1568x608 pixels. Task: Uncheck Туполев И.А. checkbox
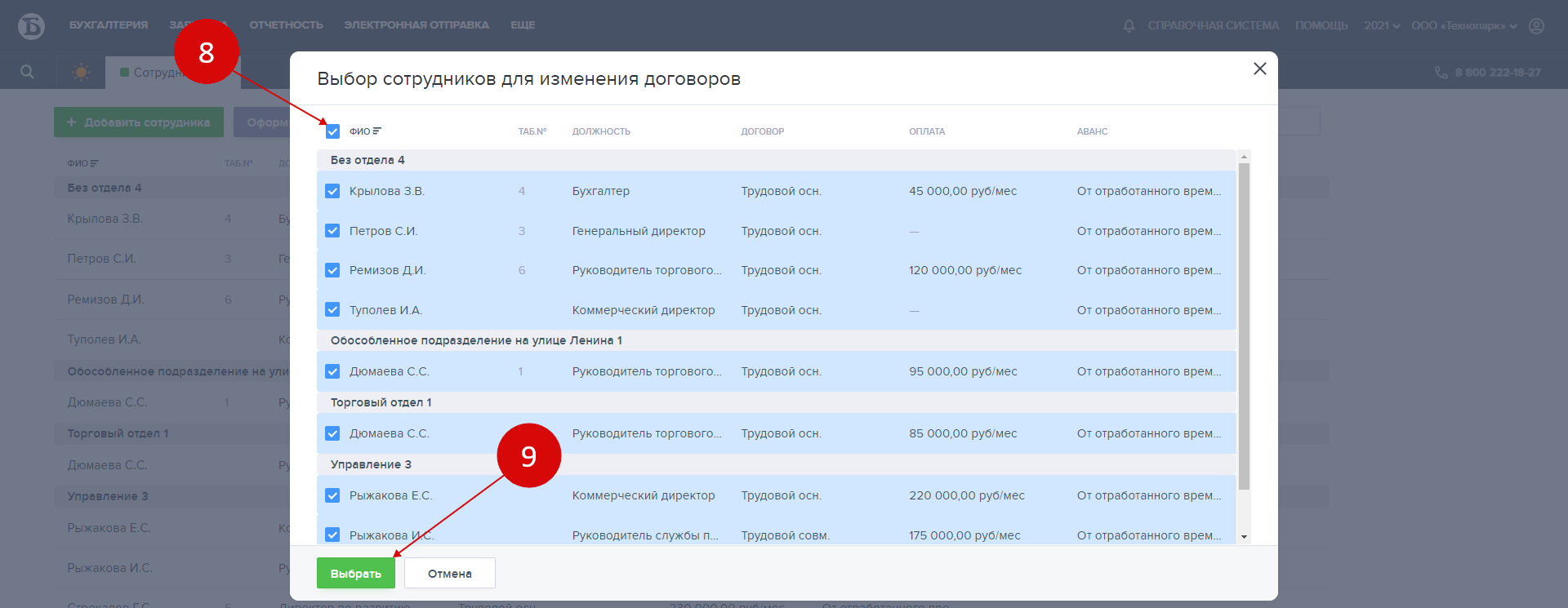click(x=332, y=310)
